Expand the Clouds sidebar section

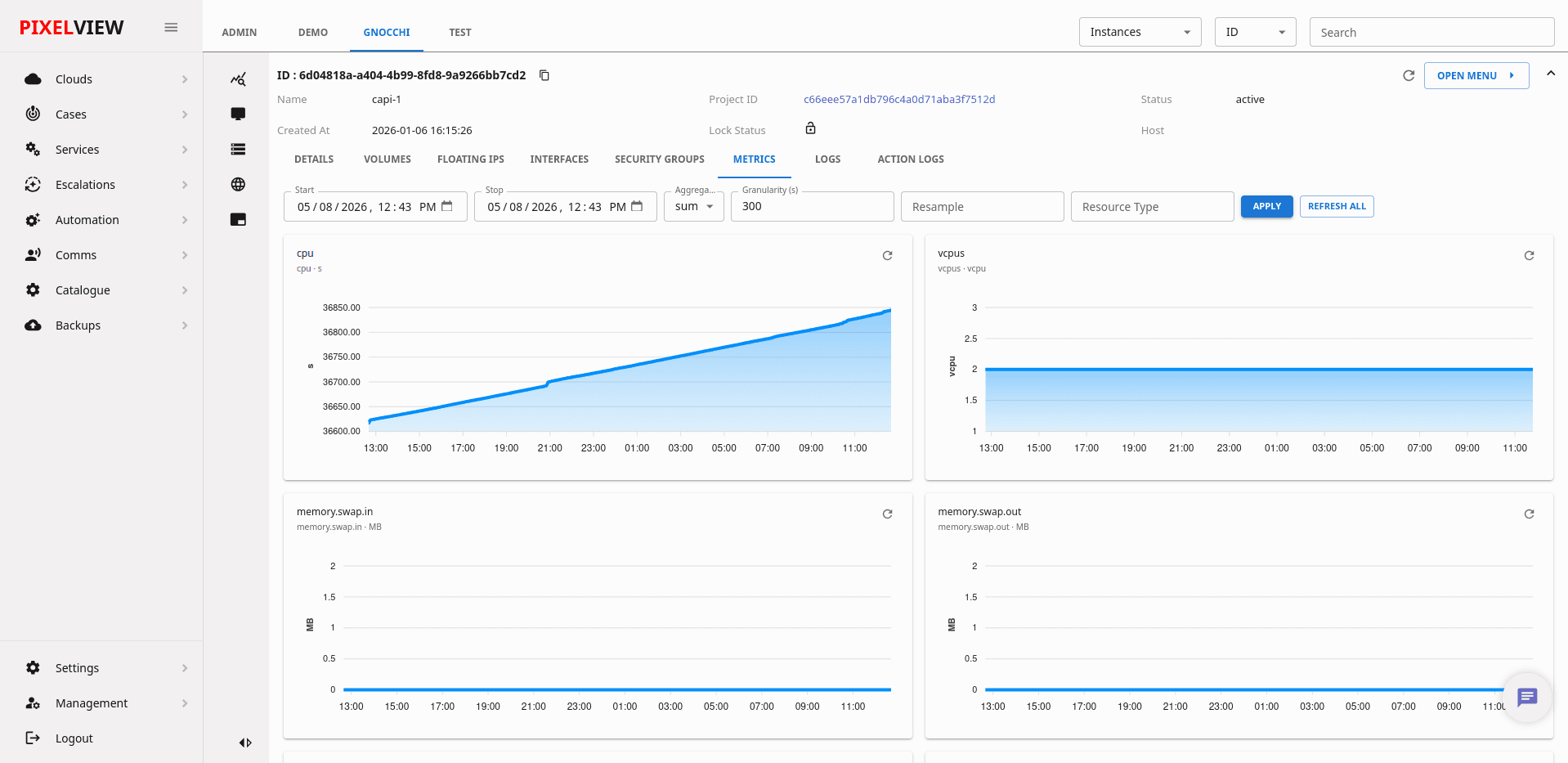(107, 79)
